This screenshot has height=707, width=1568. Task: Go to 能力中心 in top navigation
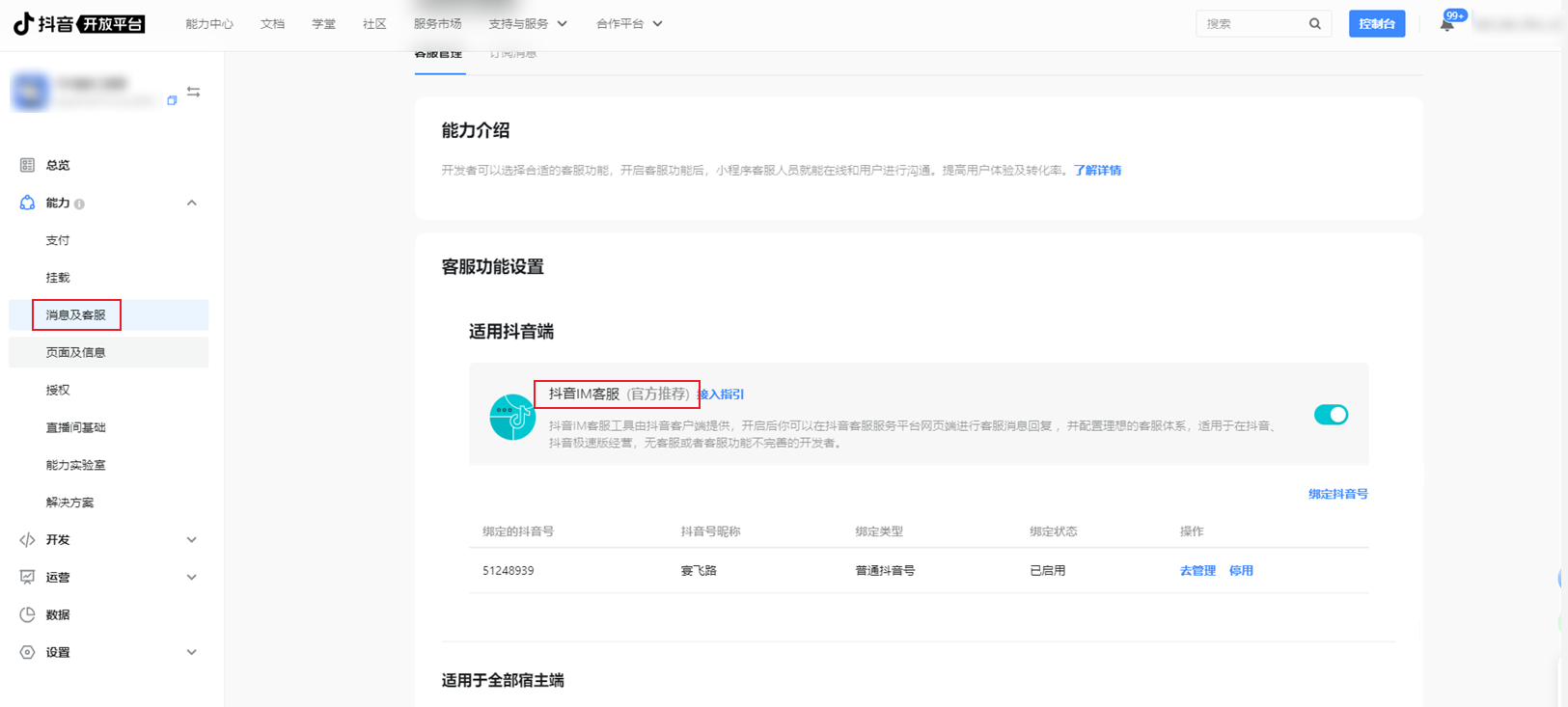coord(209,24)
